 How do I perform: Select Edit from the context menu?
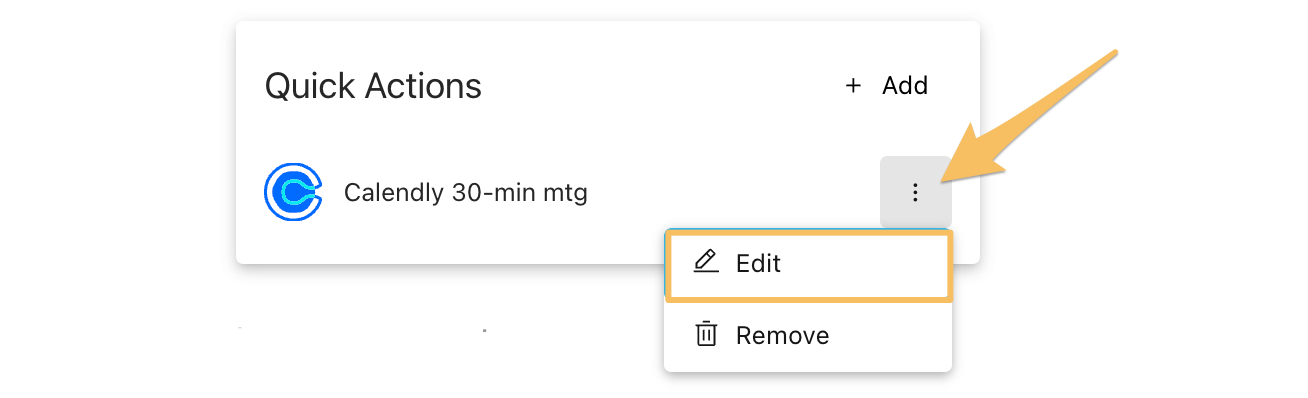coord(808,264)
